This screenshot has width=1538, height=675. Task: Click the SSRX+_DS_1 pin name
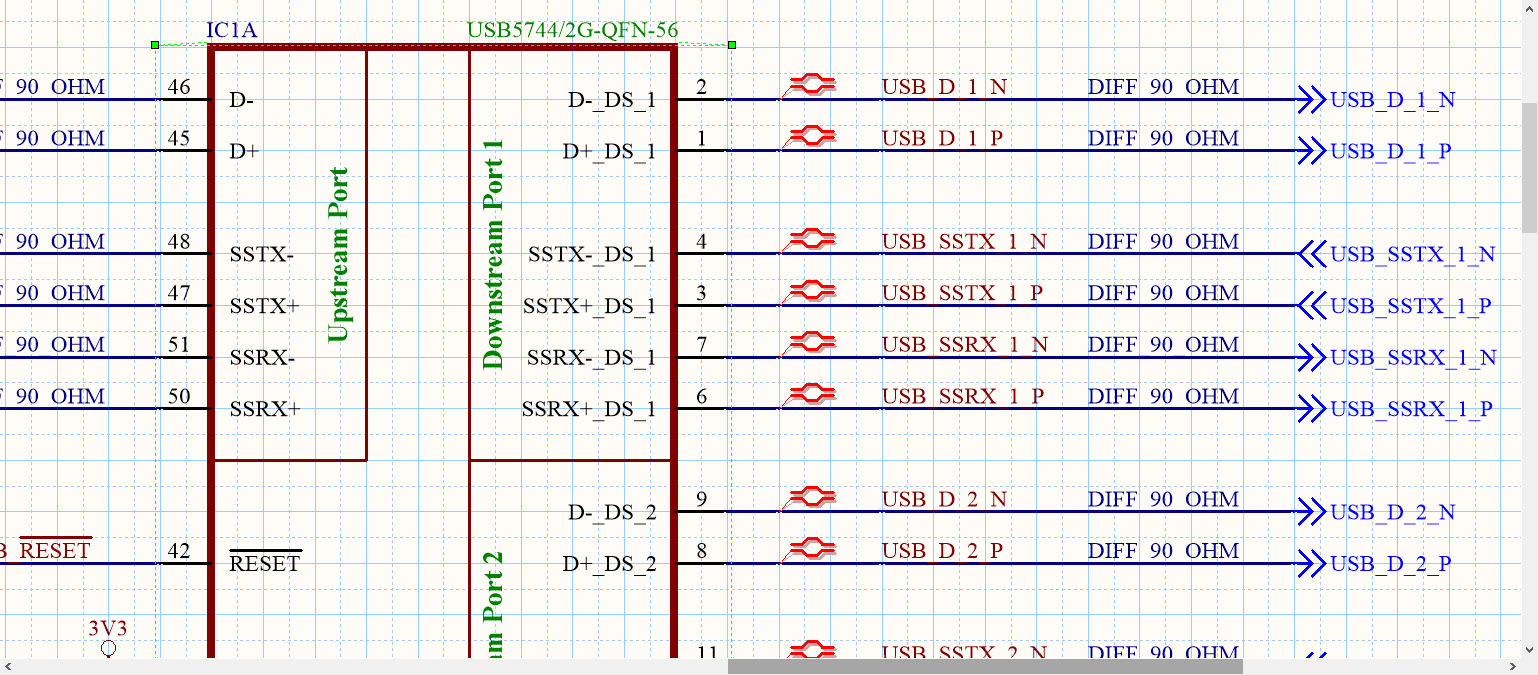[x=590, y=410]
